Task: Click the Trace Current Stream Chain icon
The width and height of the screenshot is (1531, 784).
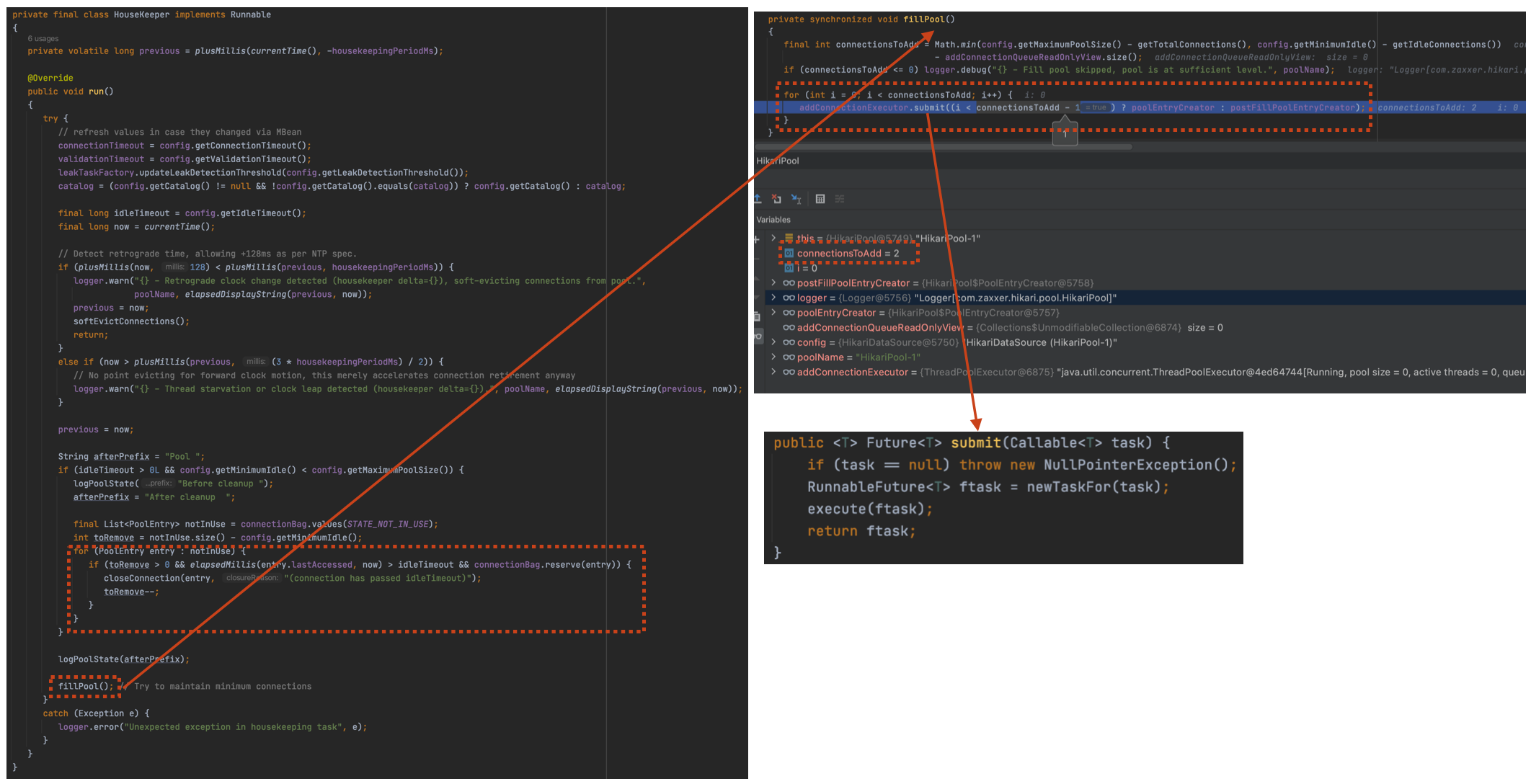Action: click(840, 199)
